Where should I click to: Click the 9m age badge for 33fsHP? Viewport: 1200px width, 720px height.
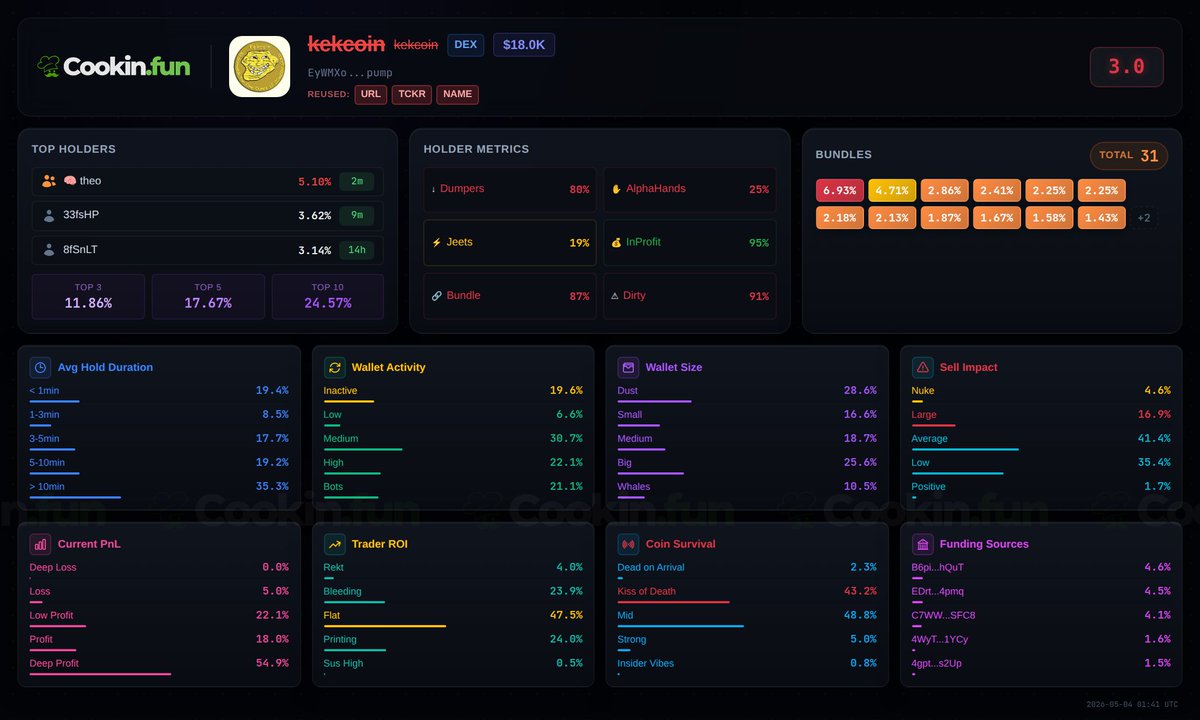coord(357,215)
